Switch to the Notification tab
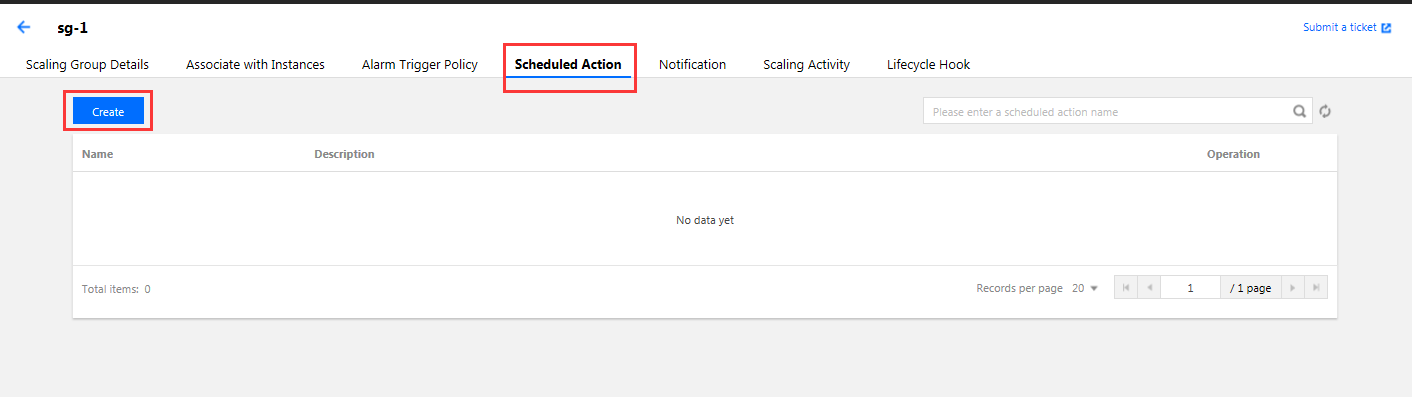Image resolution: width=1412 pixels, height=397 pixels. click(x=692, y=64)
